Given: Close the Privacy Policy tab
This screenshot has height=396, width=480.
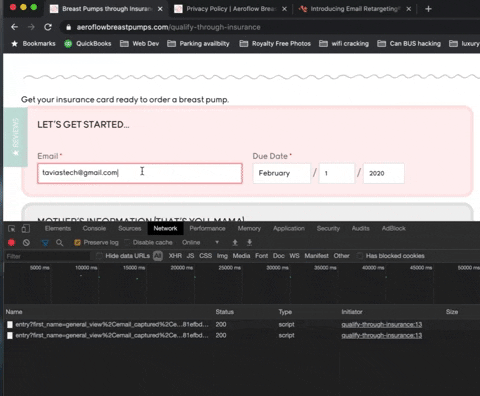Looking at the screenshot, I should [x=284, y=9].
